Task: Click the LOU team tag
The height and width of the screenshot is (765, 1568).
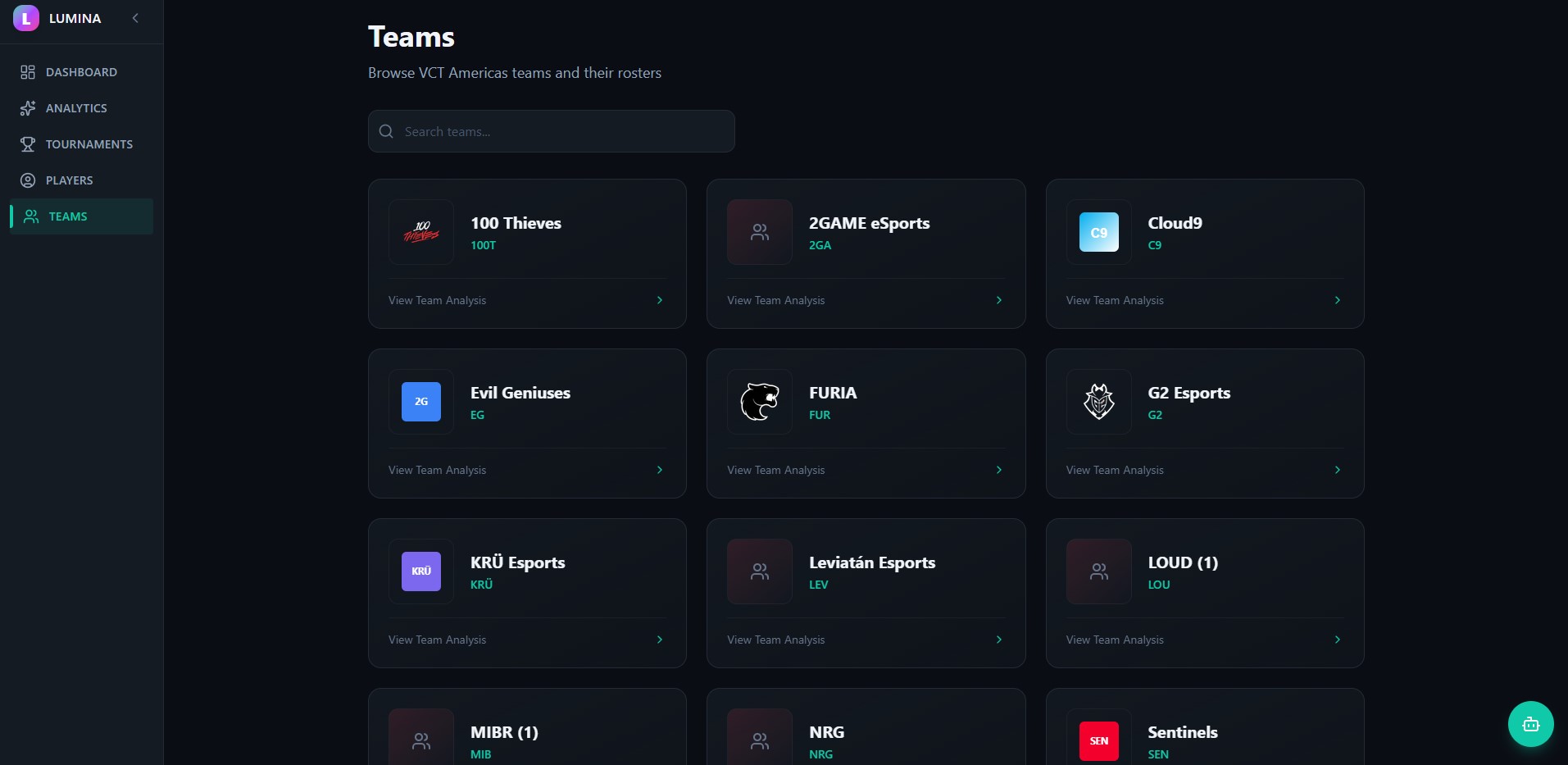Action: point(1158,585)
